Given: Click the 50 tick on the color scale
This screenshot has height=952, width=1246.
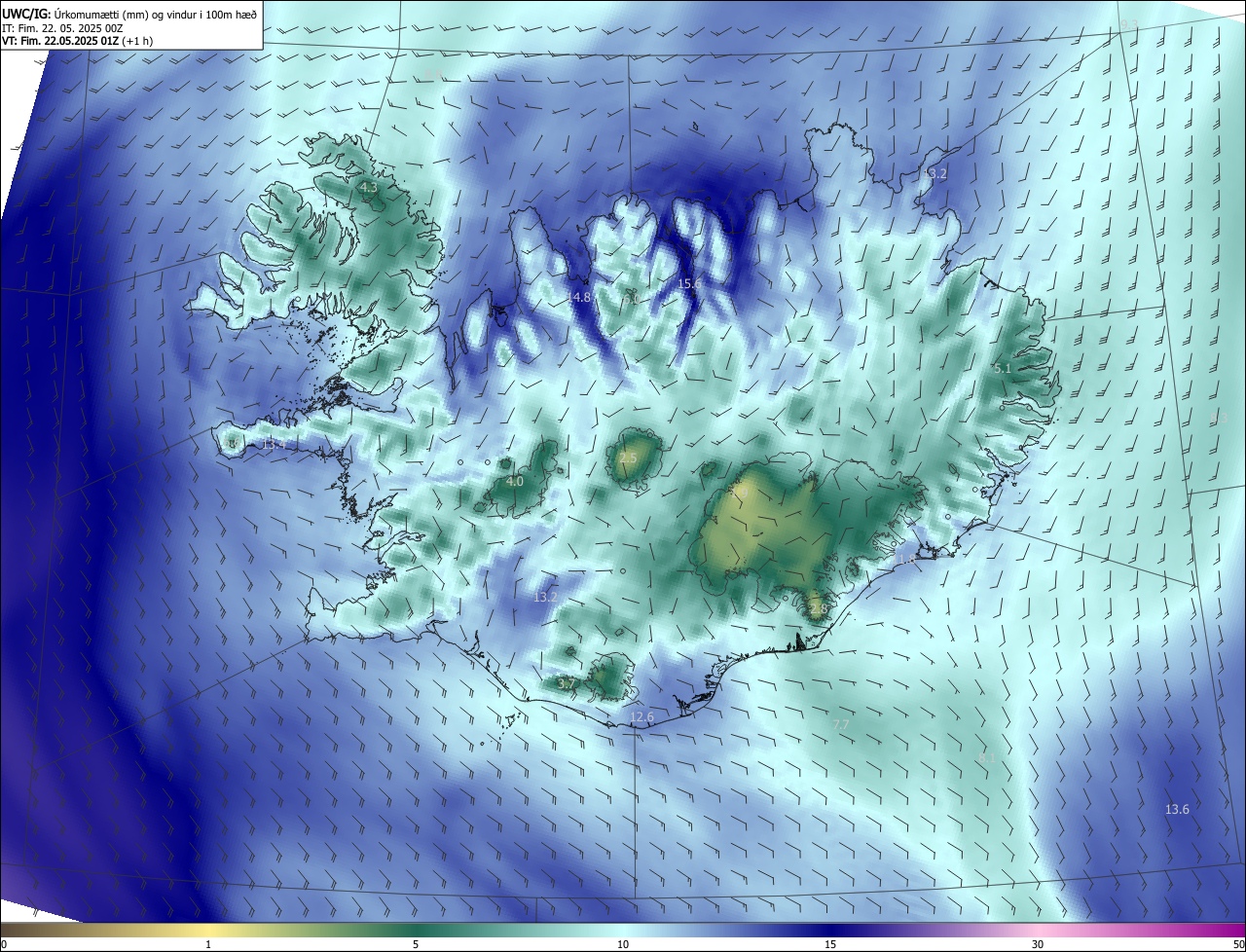Looking at the screenshot, I should [x=1238, y=944].
